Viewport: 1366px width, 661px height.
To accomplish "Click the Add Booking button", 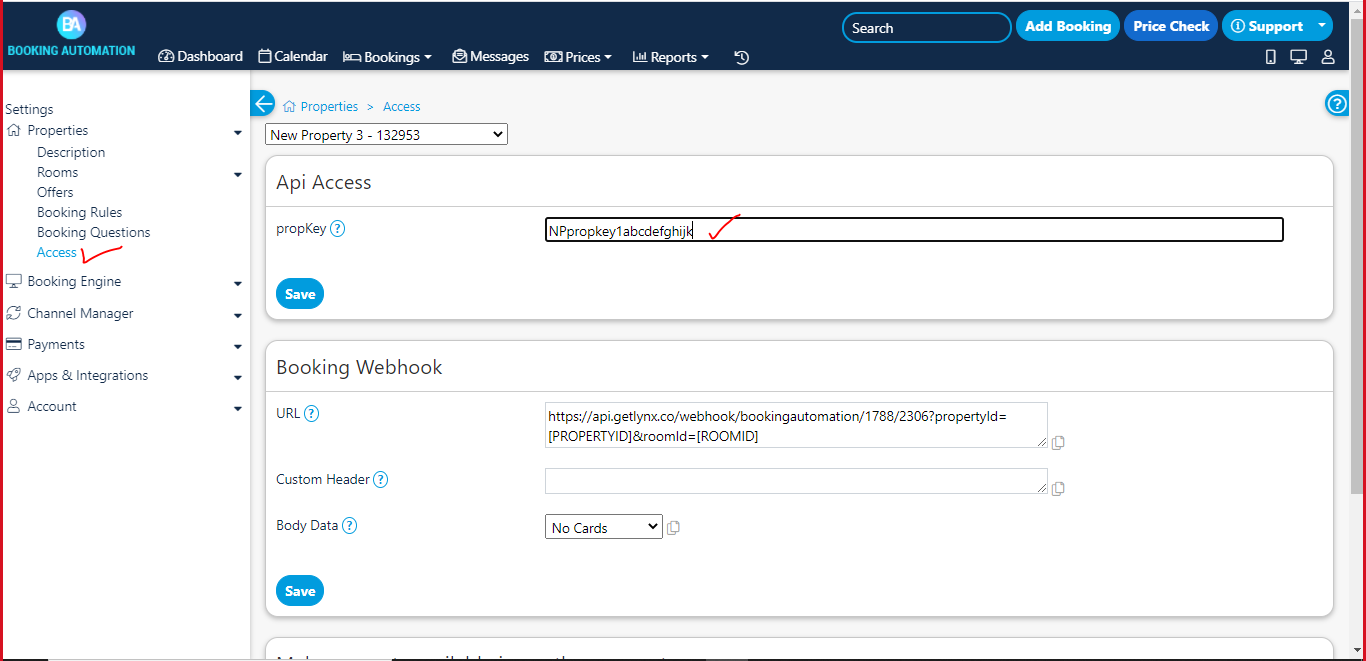I will coord(1068,27).
